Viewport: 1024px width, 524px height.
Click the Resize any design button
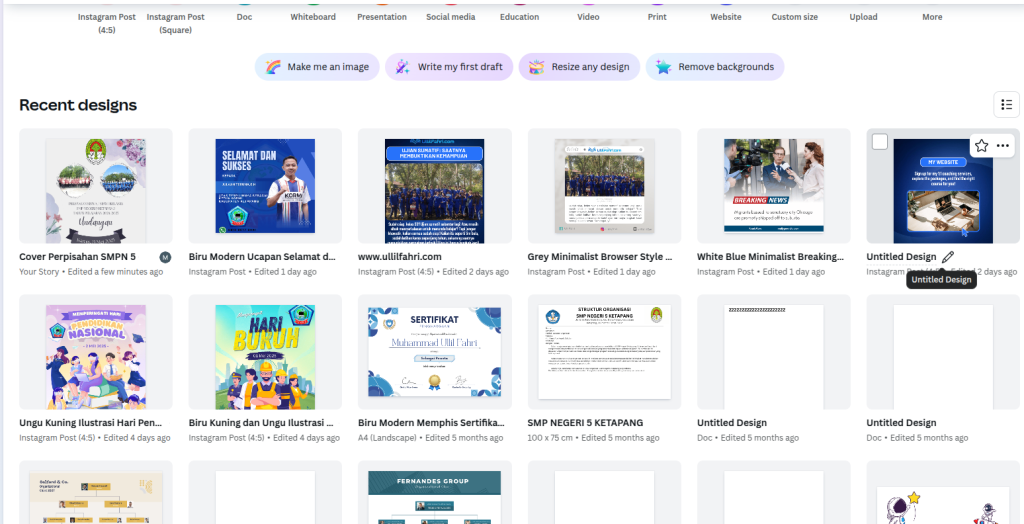[579, 67]
